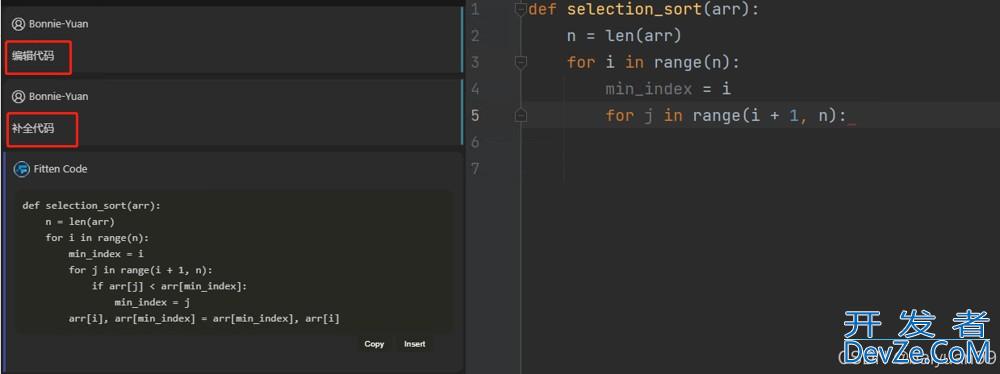
Task: Click the editor line 'for j in range(i + 1, n):'
Action: pyautogui.click(x=726, y=116)
